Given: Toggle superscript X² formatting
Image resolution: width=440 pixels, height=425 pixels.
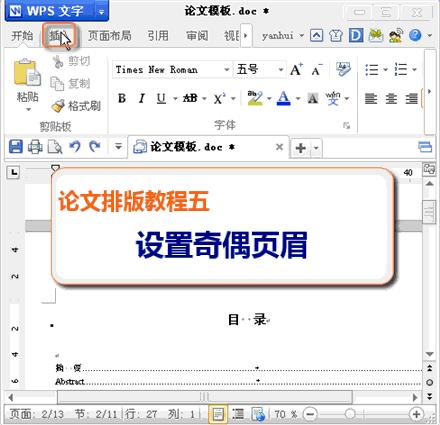Looking at the screenshot, I should pyautogui.click(x=219, y=98).
